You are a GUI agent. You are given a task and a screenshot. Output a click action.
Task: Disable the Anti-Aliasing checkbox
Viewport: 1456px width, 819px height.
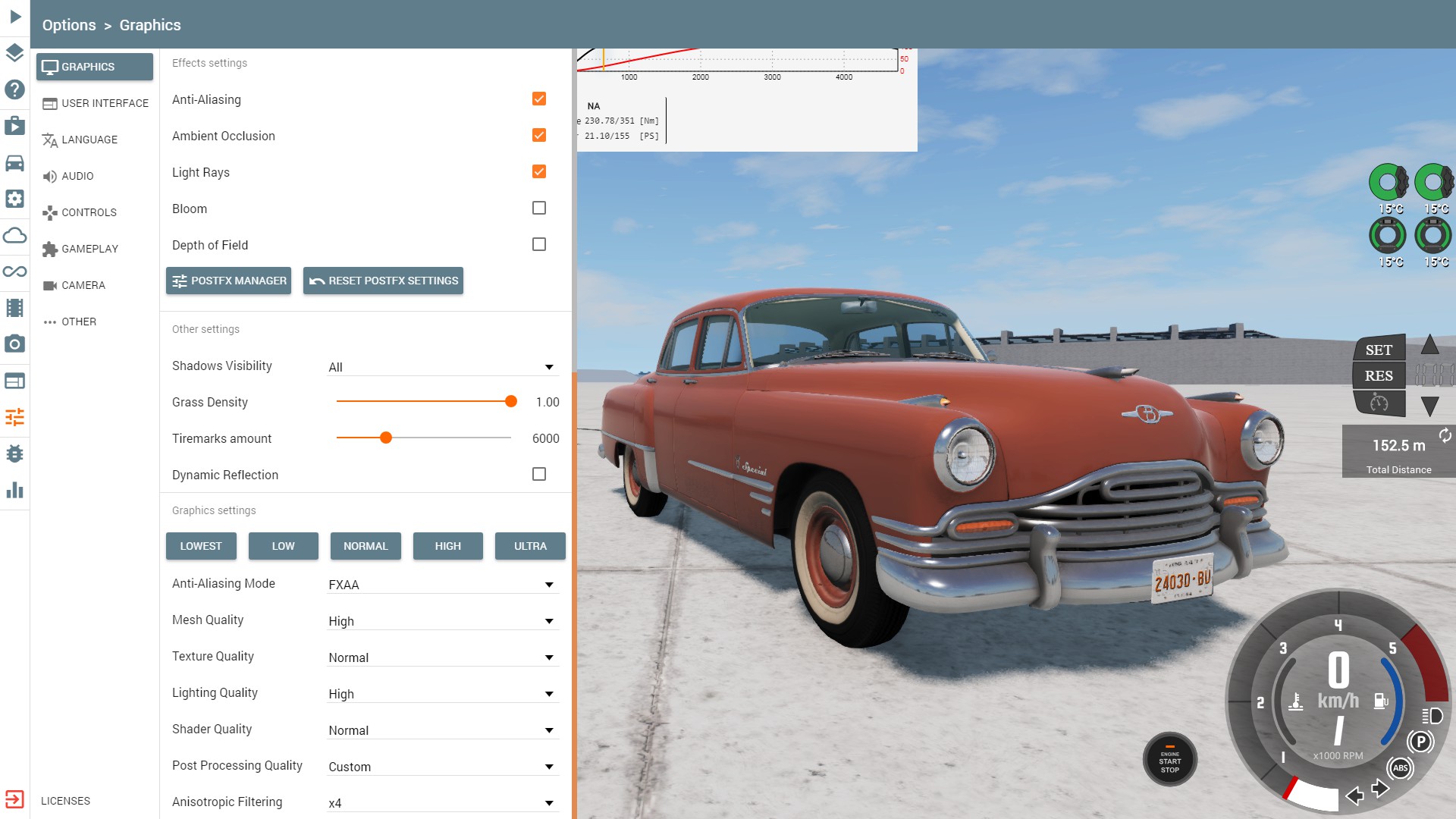click(x=539, y=99)
